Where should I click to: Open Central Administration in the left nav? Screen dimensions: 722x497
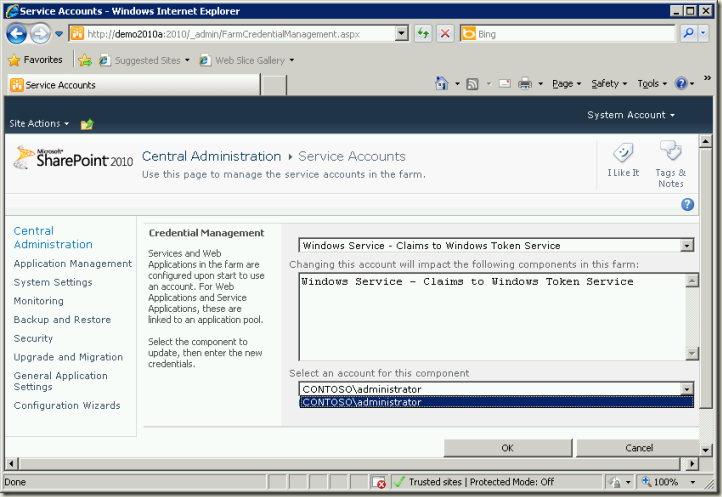click(x=53, y=238)
